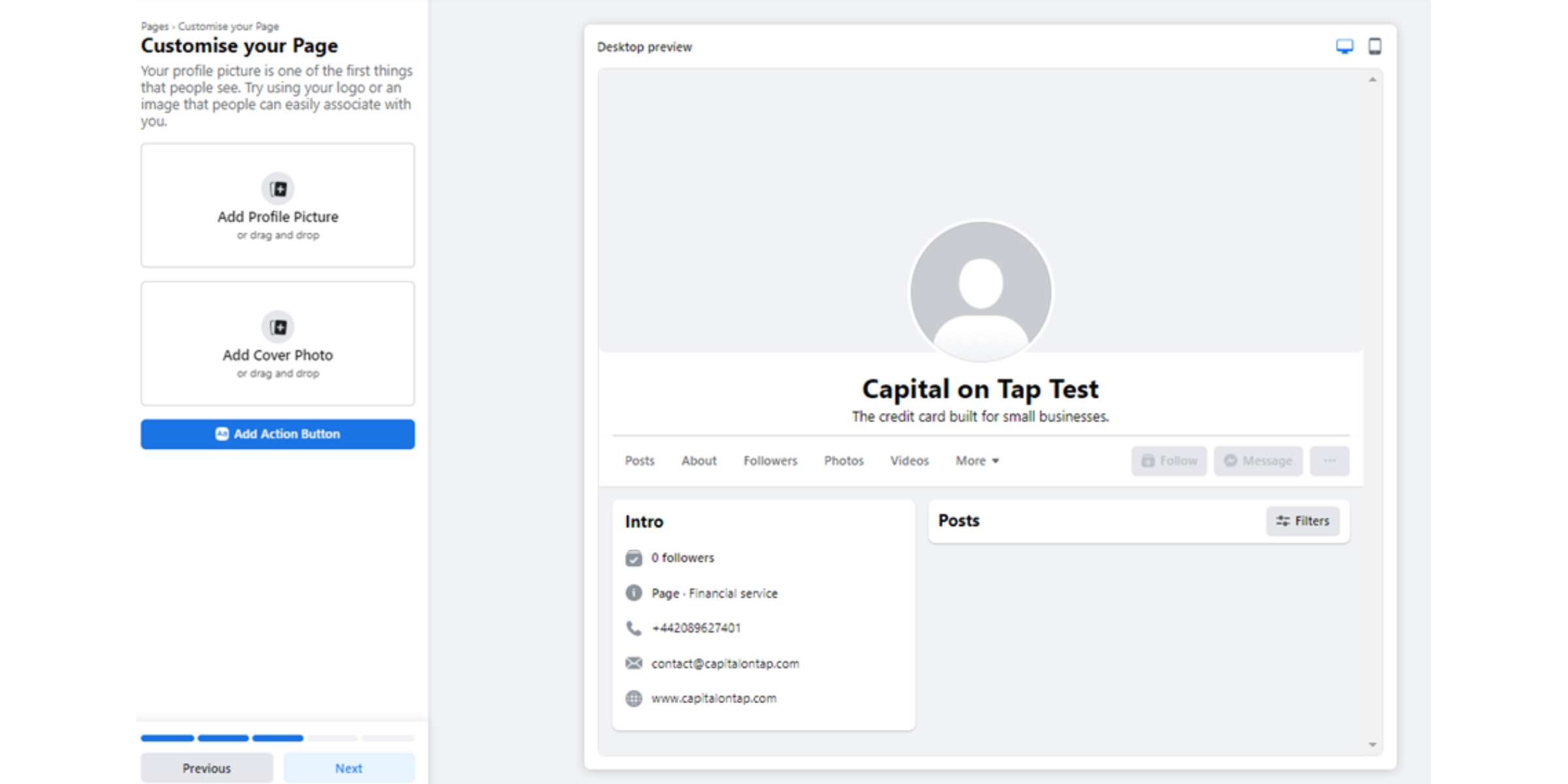Image resolution: width=1568 pixels, height=784 pixels.
Task: Click the 0 followers text
Action: [x=683, y=558]
